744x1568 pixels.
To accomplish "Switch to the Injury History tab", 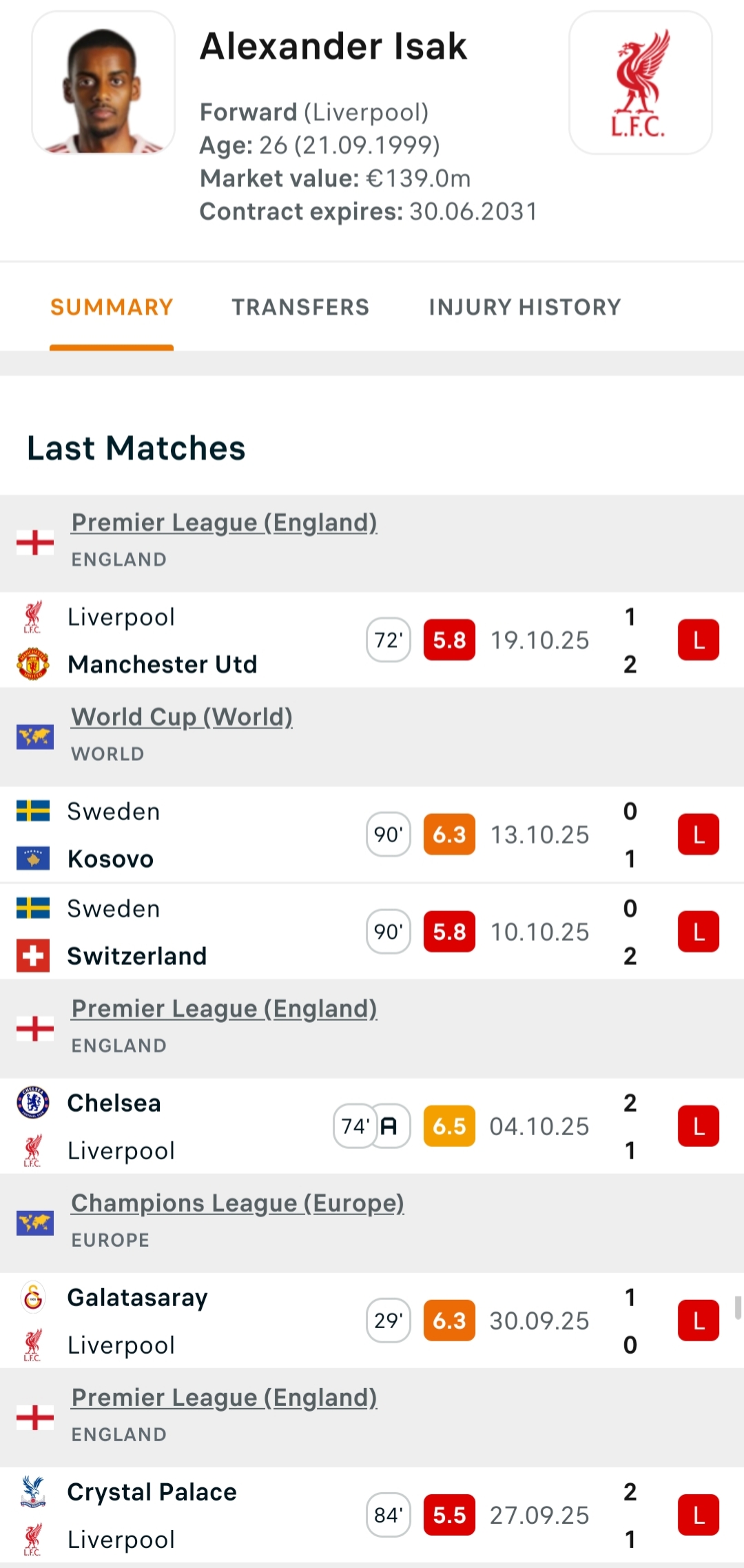I will tap(525, 307).
